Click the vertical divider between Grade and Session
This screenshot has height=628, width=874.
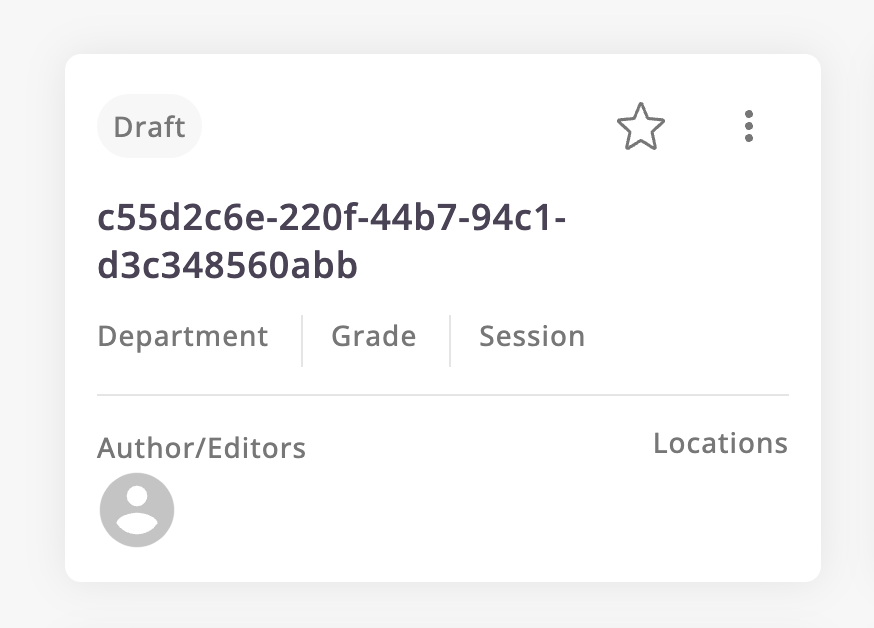point(450,340)
